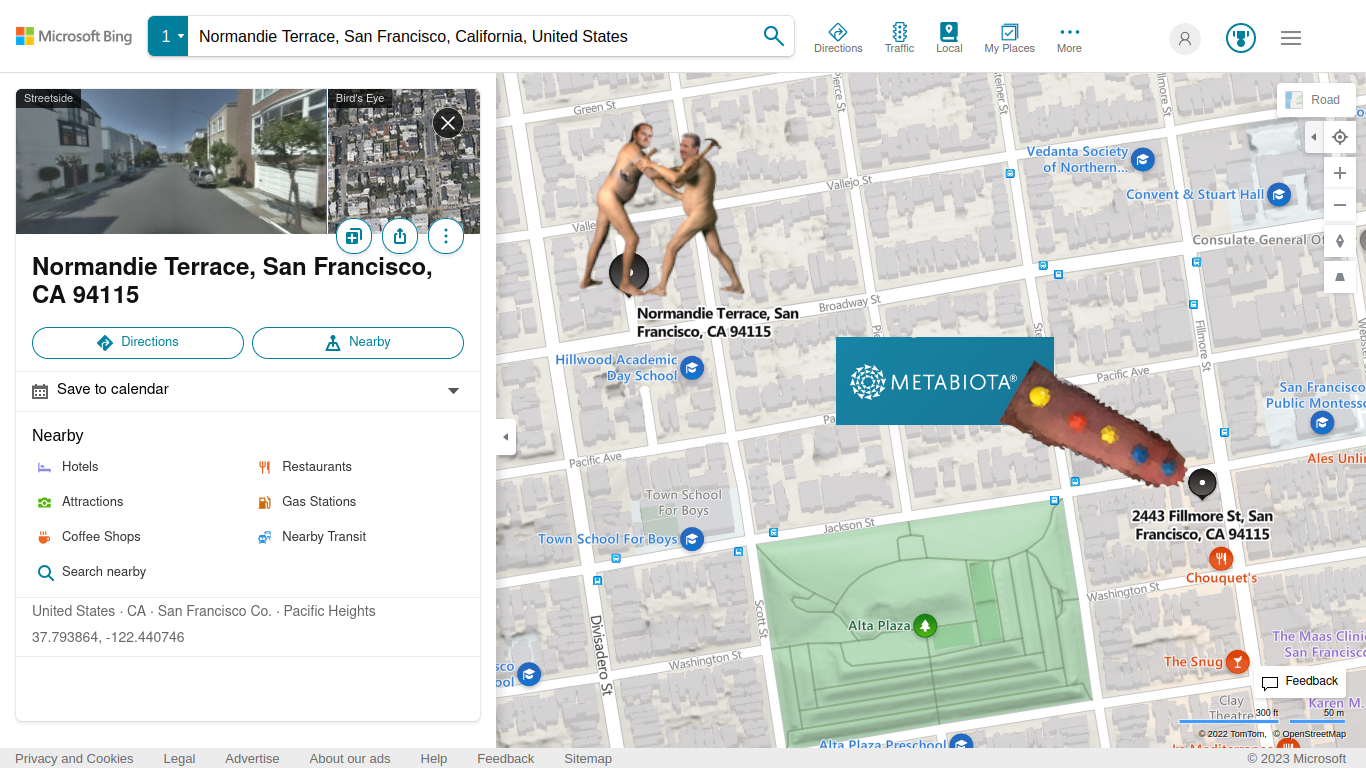Click the coordinates 37.793864, -122.440746
Viewport: 1366px width, 768px height.
pos(108,638)
